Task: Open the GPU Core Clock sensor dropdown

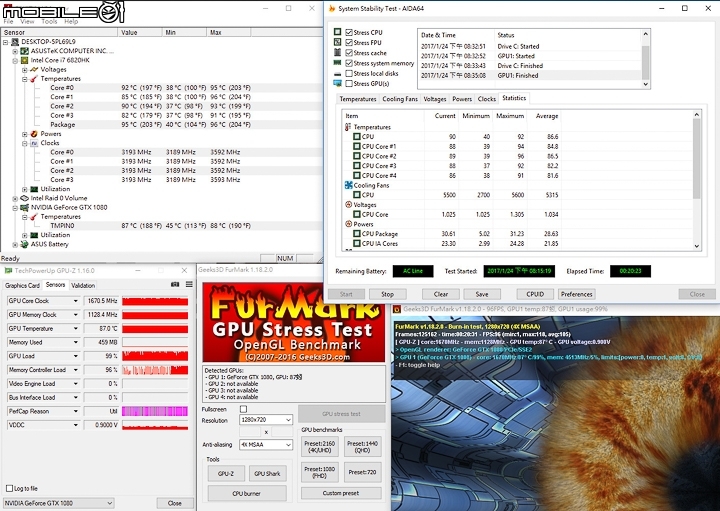Action: [76, 301]
